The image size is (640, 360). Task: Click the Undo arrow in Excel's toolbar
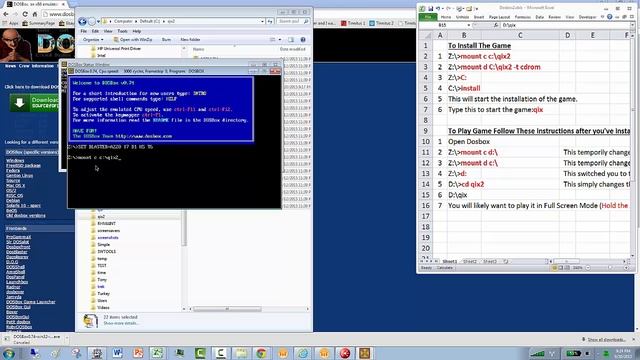pyautogui.click(x=438, y=9)
